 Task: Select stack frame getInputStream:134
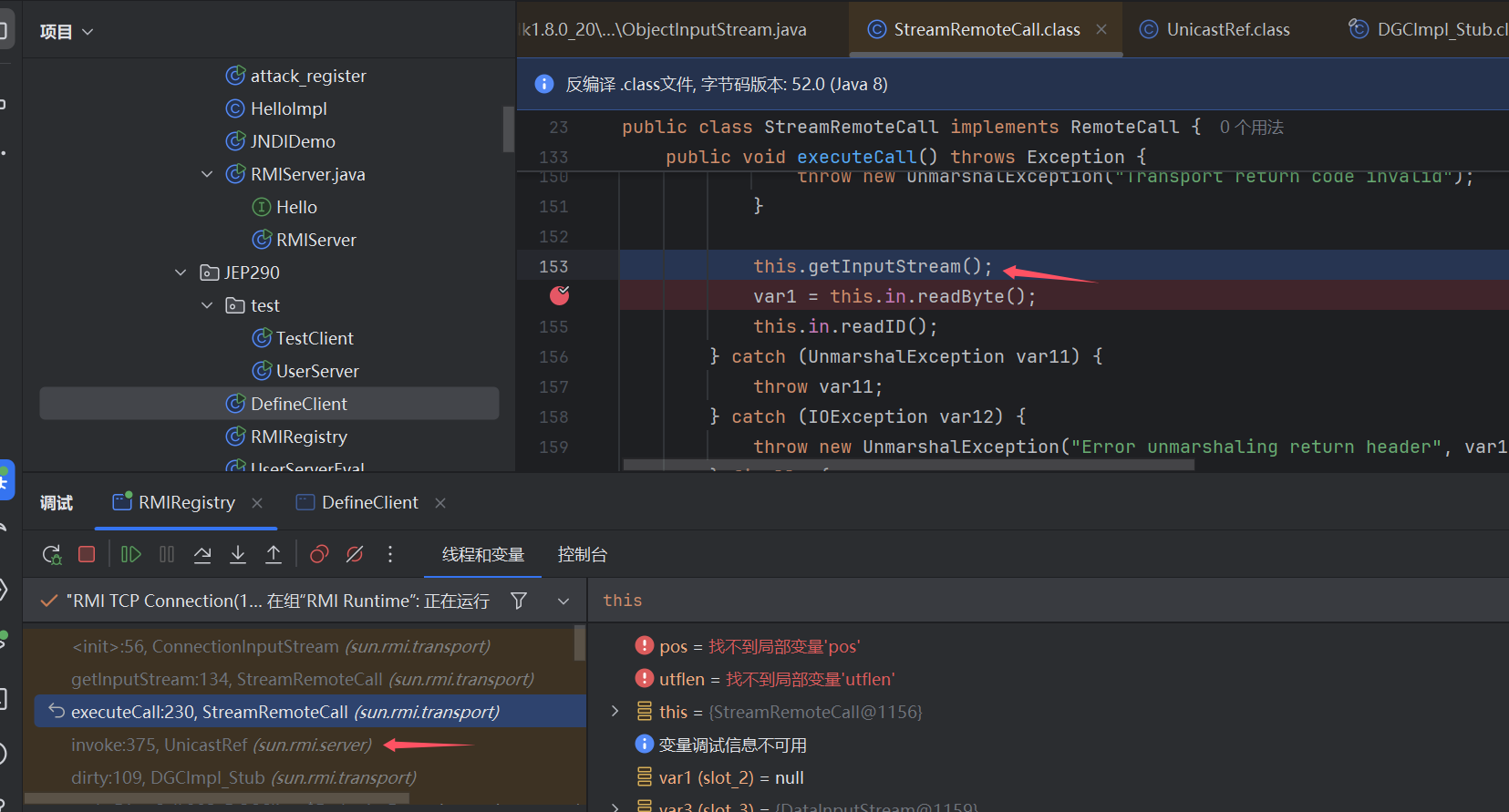304,679
